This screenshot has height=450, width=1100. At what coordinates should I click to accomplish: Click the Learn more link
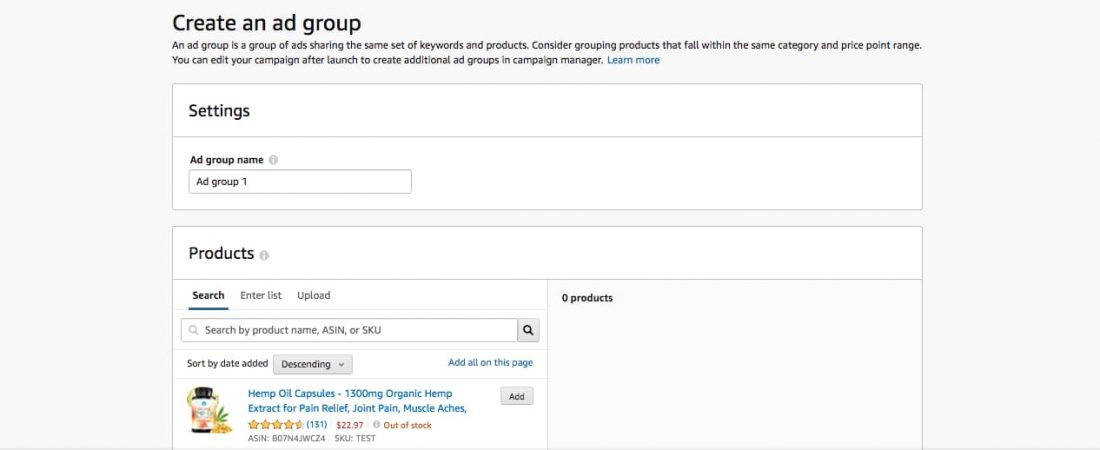point(633,60)
